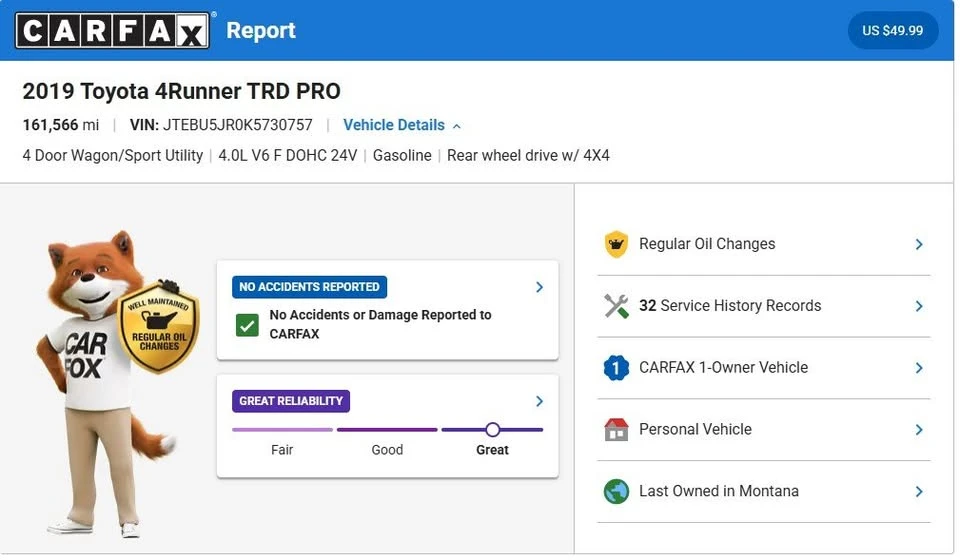Expand the 1-Owner Vehicle chevron
Screen dimensions: 960x560
919,368
